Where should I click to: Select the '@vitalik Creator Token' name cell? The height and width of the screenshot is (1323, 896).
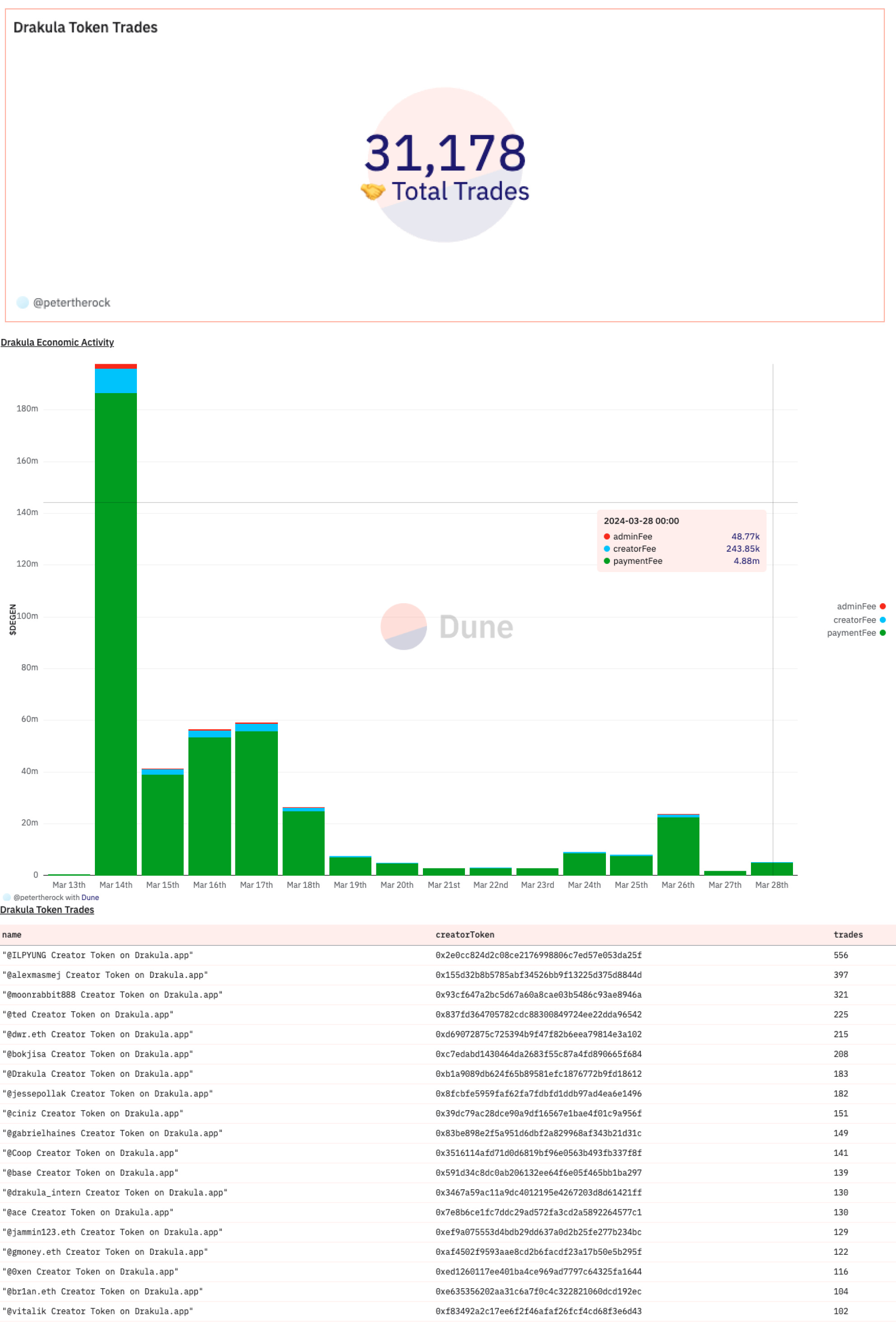point(97,1311)
